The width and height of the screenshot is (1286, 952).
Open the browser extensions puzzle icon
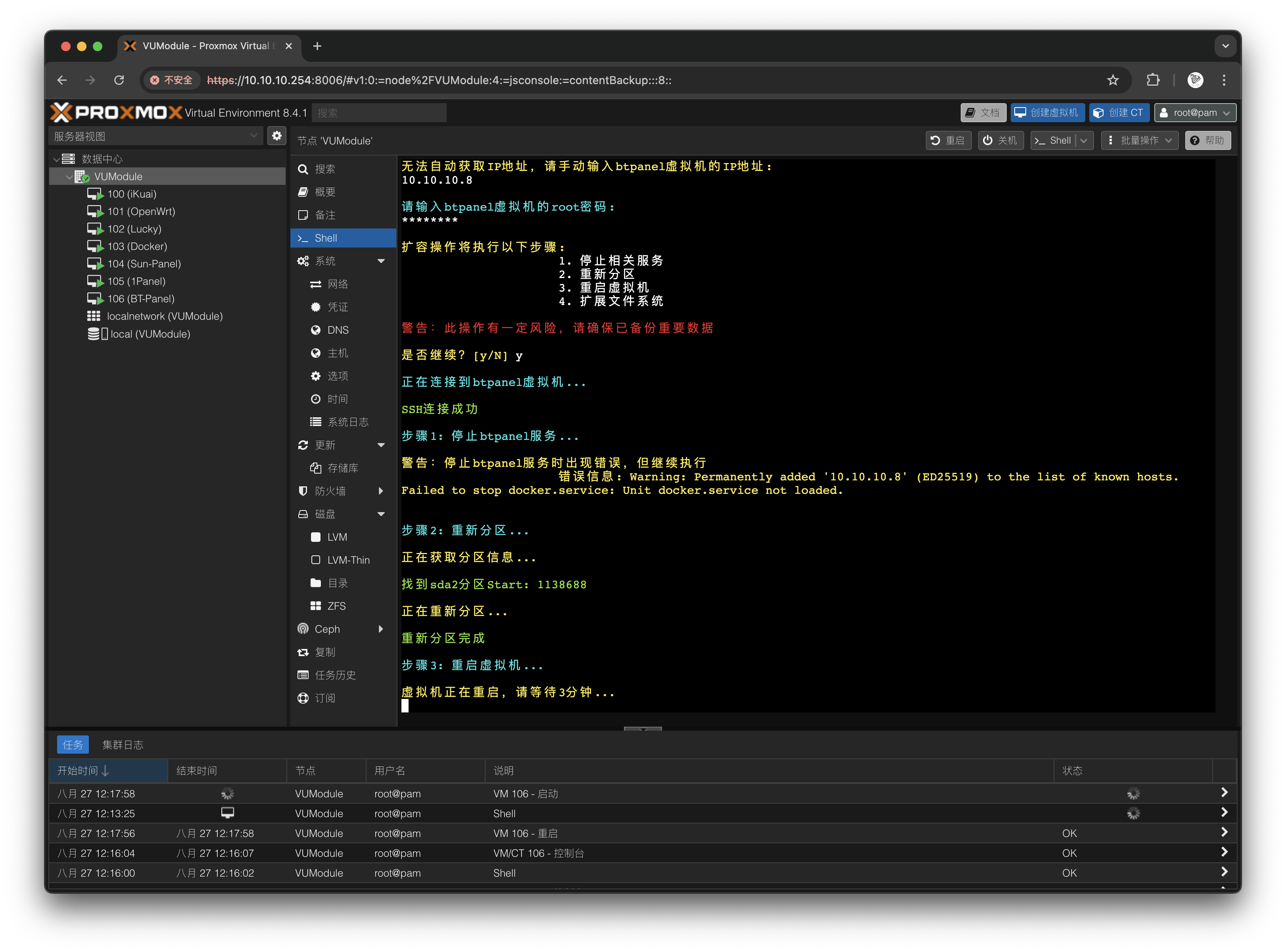pos(1153,80)
